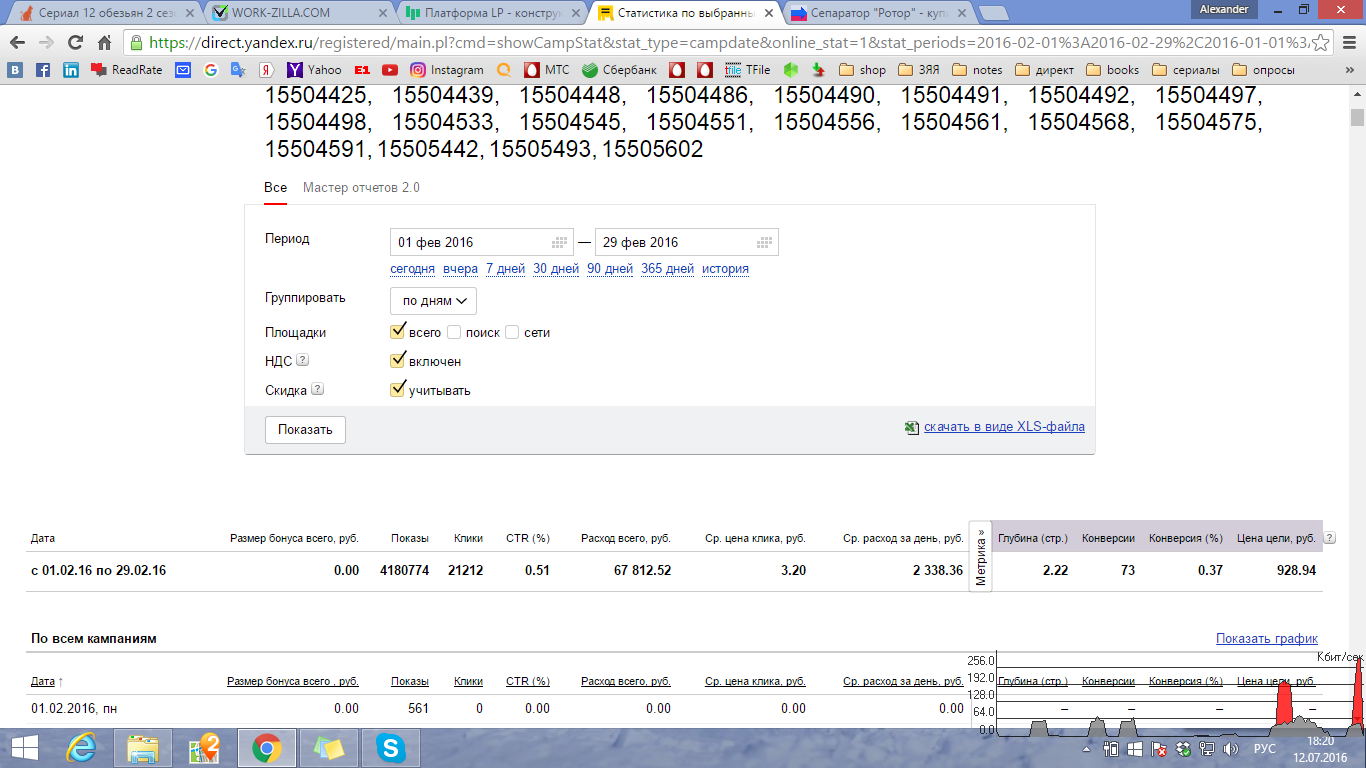Switch the РУС keyboard language indicator
The height and width of the screenshot is (768, 1366).
(x=1265, y=748)
